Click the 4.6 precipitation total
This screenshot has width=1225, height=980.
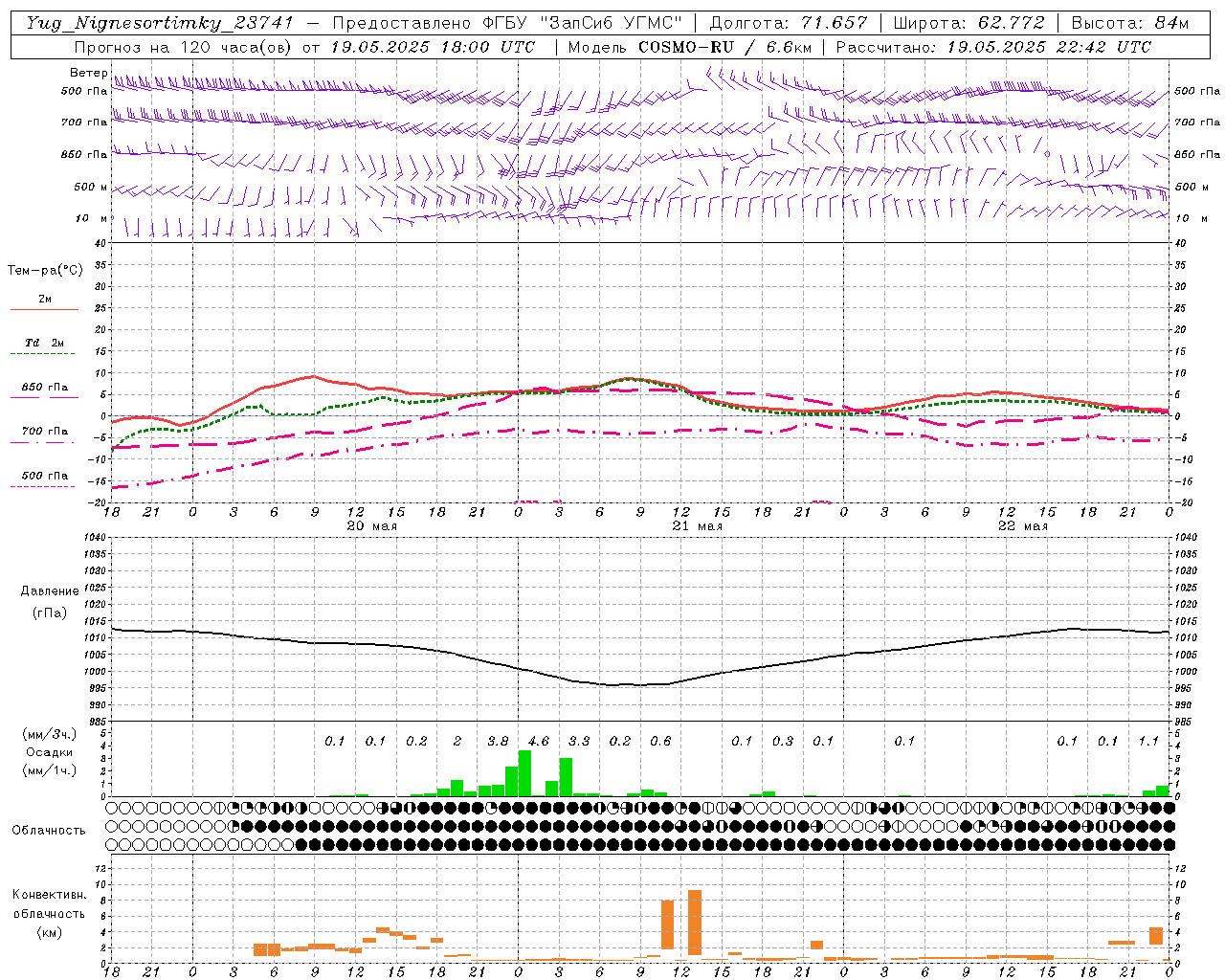[x=539, y=741]
